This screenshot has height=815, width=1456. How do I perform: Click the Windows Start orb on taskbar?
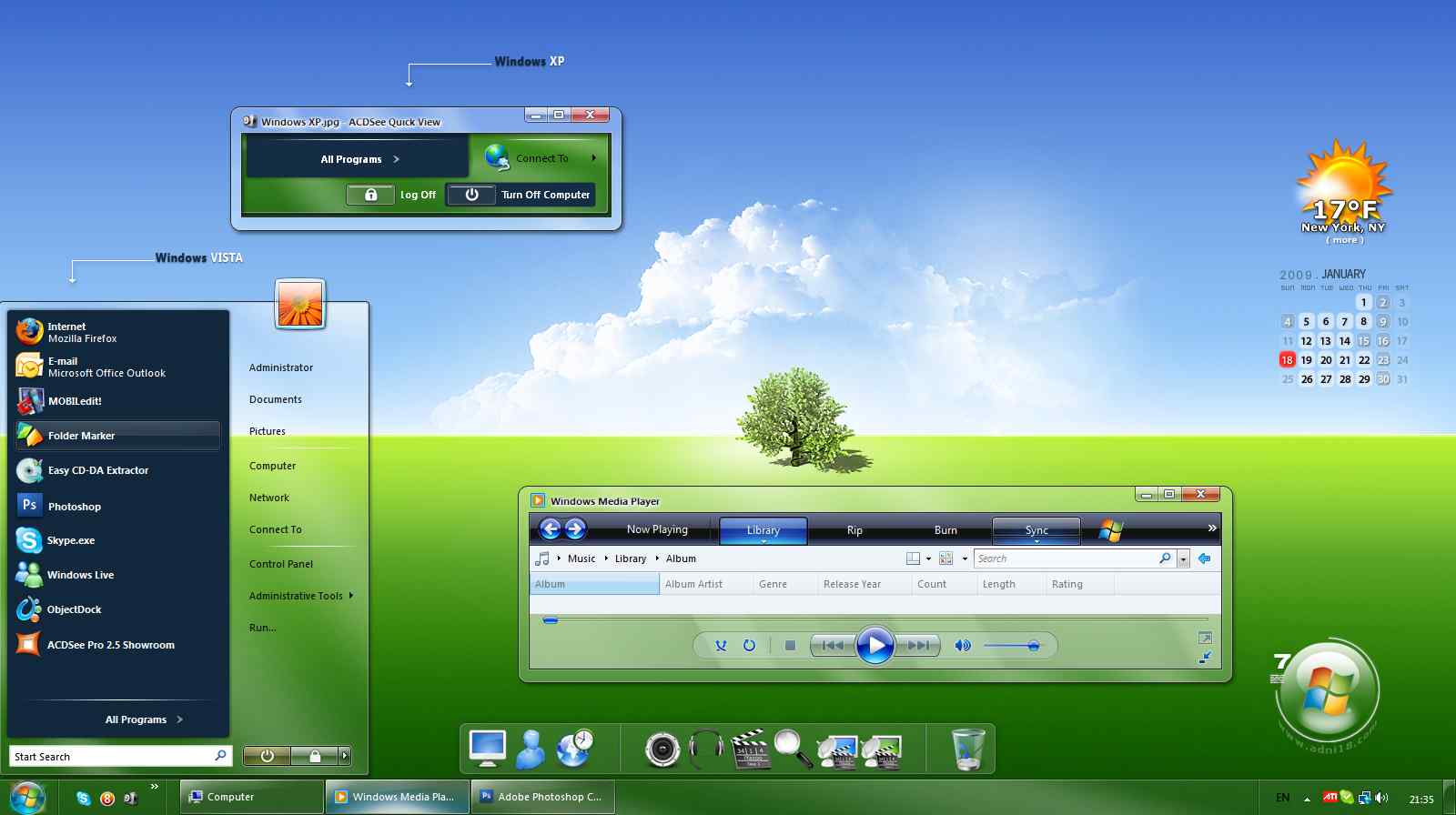coord(27,797)
